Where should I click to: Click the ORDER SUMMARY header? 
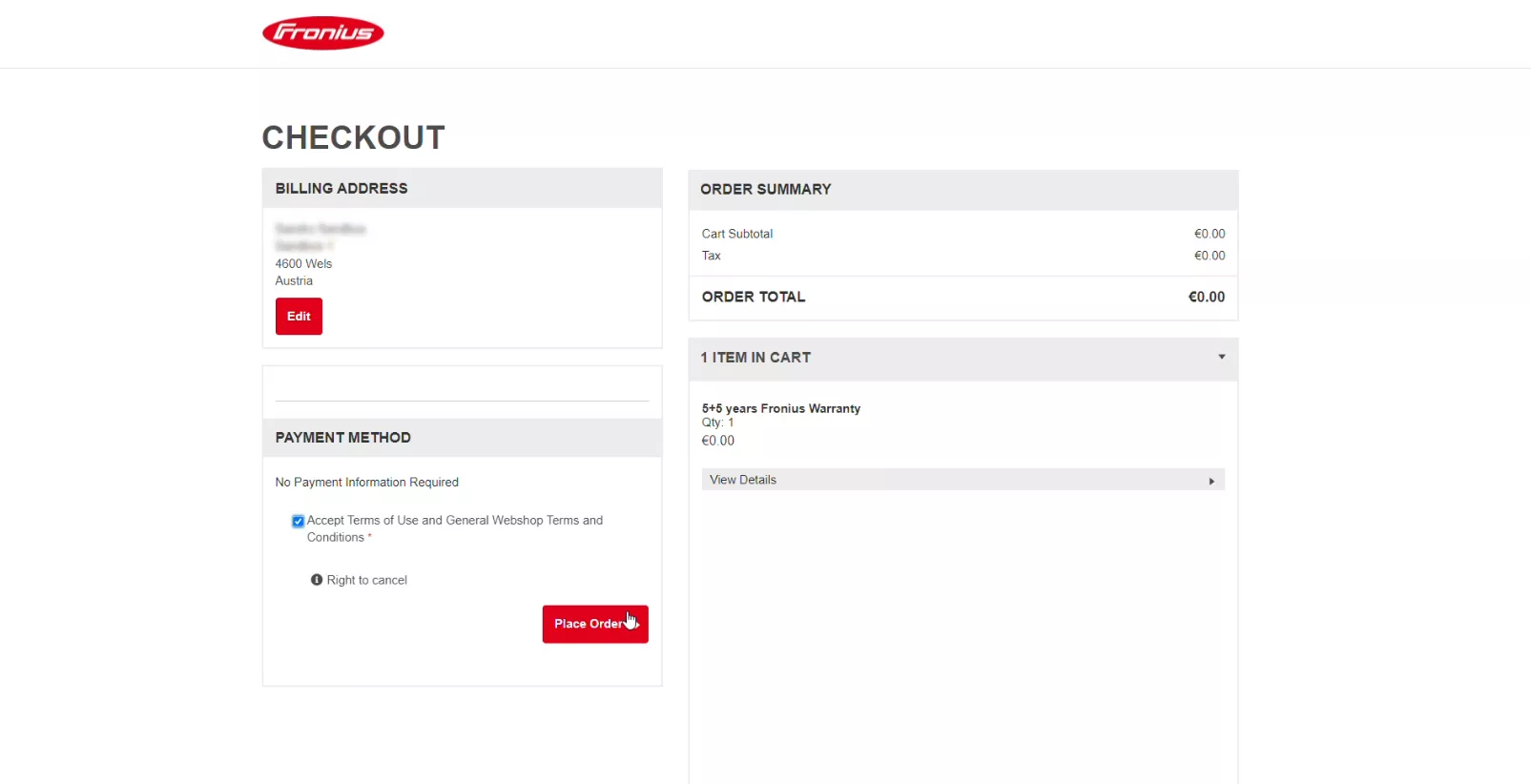[963, 190]
